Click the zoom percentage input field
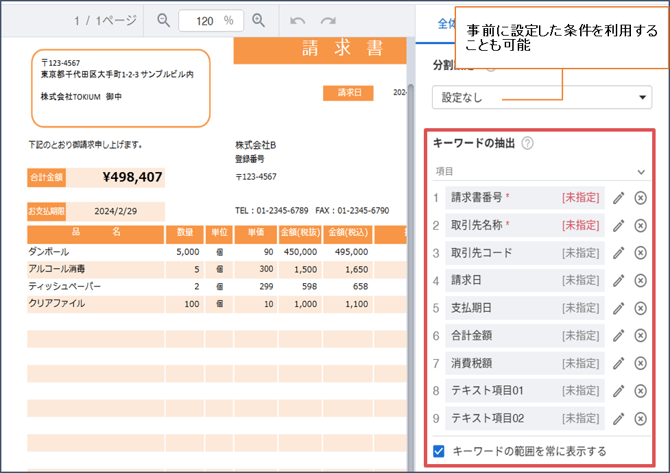670x473 pixels. pyautogui.click(x=212, y=20)
